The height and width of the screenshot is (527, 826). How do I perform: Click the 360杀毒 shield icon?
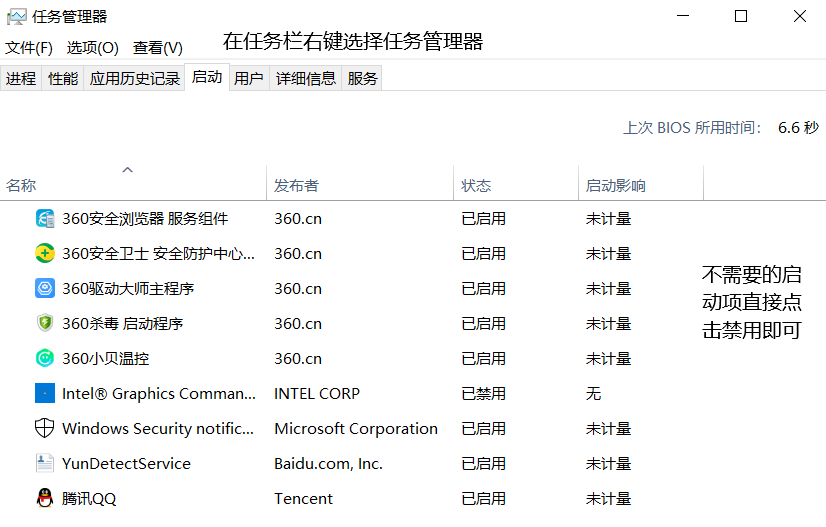[45, 323]
